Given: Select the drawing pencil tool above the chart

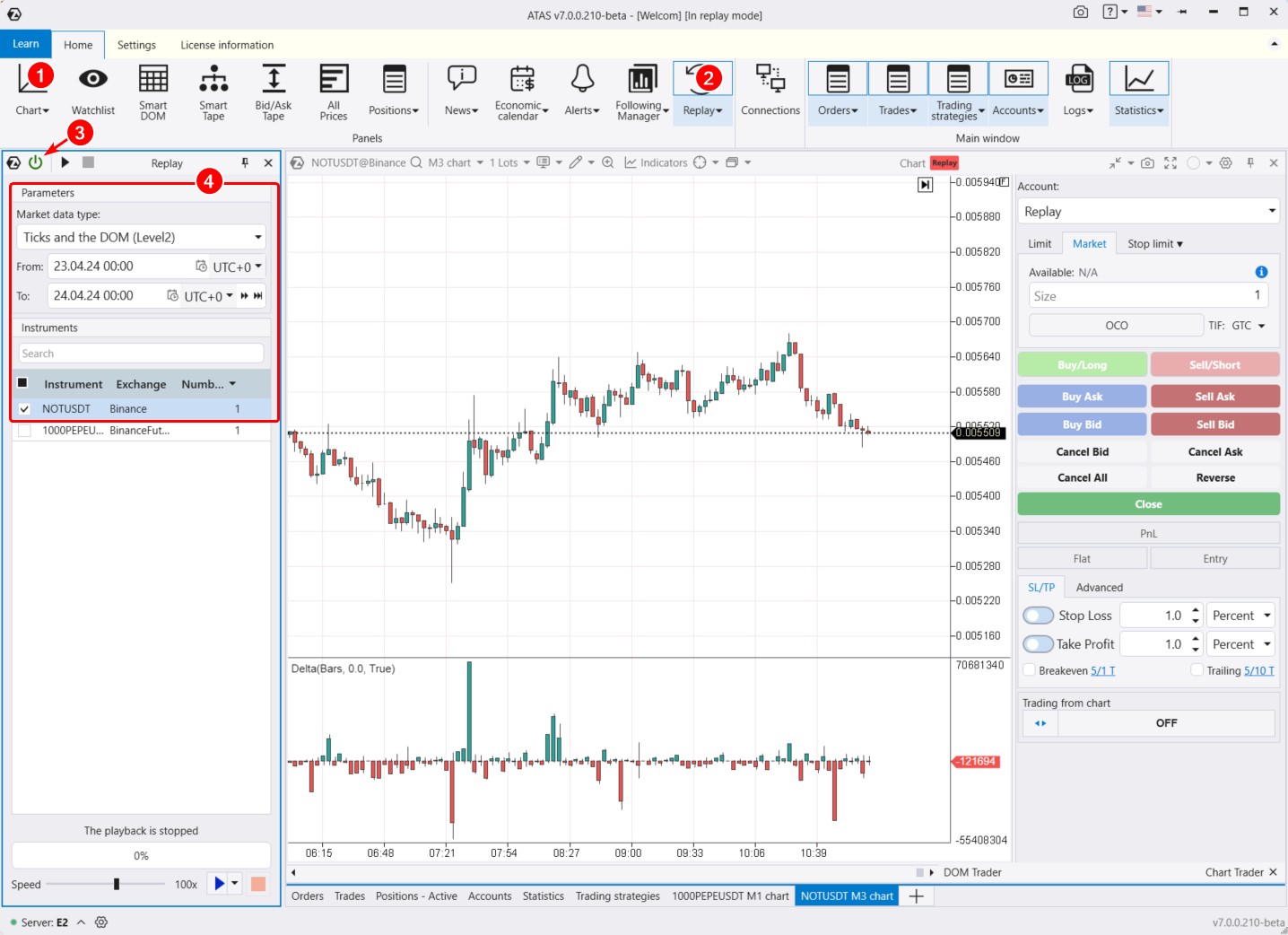Looking at the screenshot, I should (x=577, y=162).
